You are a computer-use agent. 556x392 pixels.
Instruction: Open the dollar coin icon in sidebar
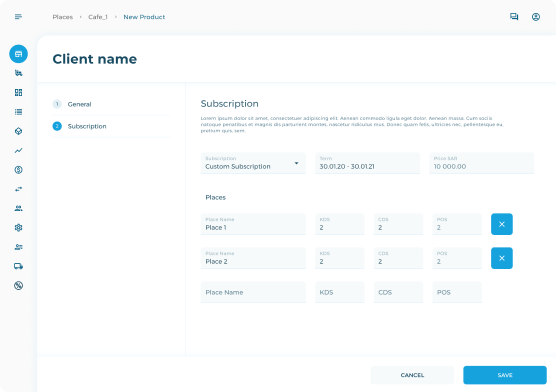(x=18, y=170)
